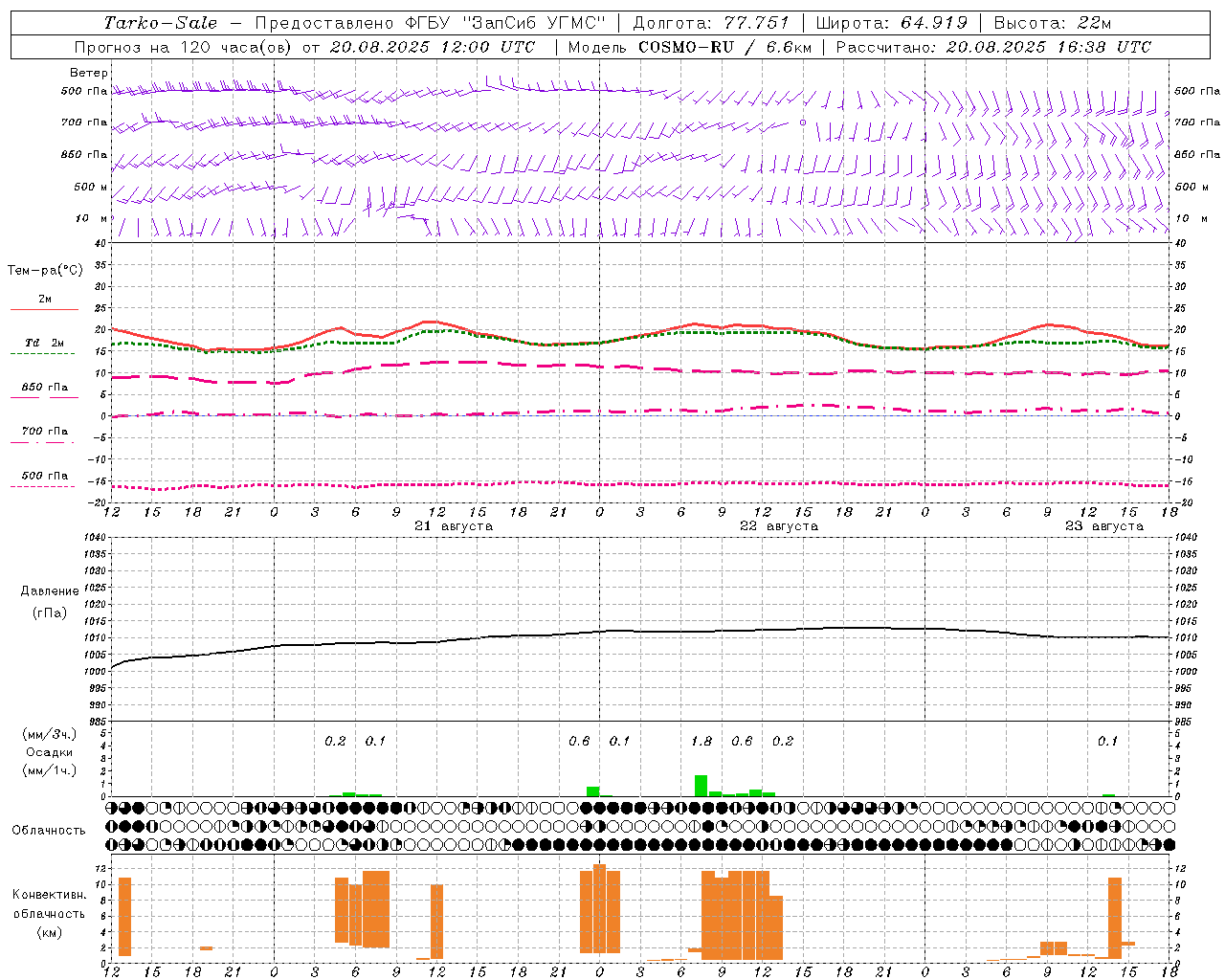Screen dimensions: 1225x980
Task: Click "500 гПа" in the temperature legend
Action: [x=45, y=476]
